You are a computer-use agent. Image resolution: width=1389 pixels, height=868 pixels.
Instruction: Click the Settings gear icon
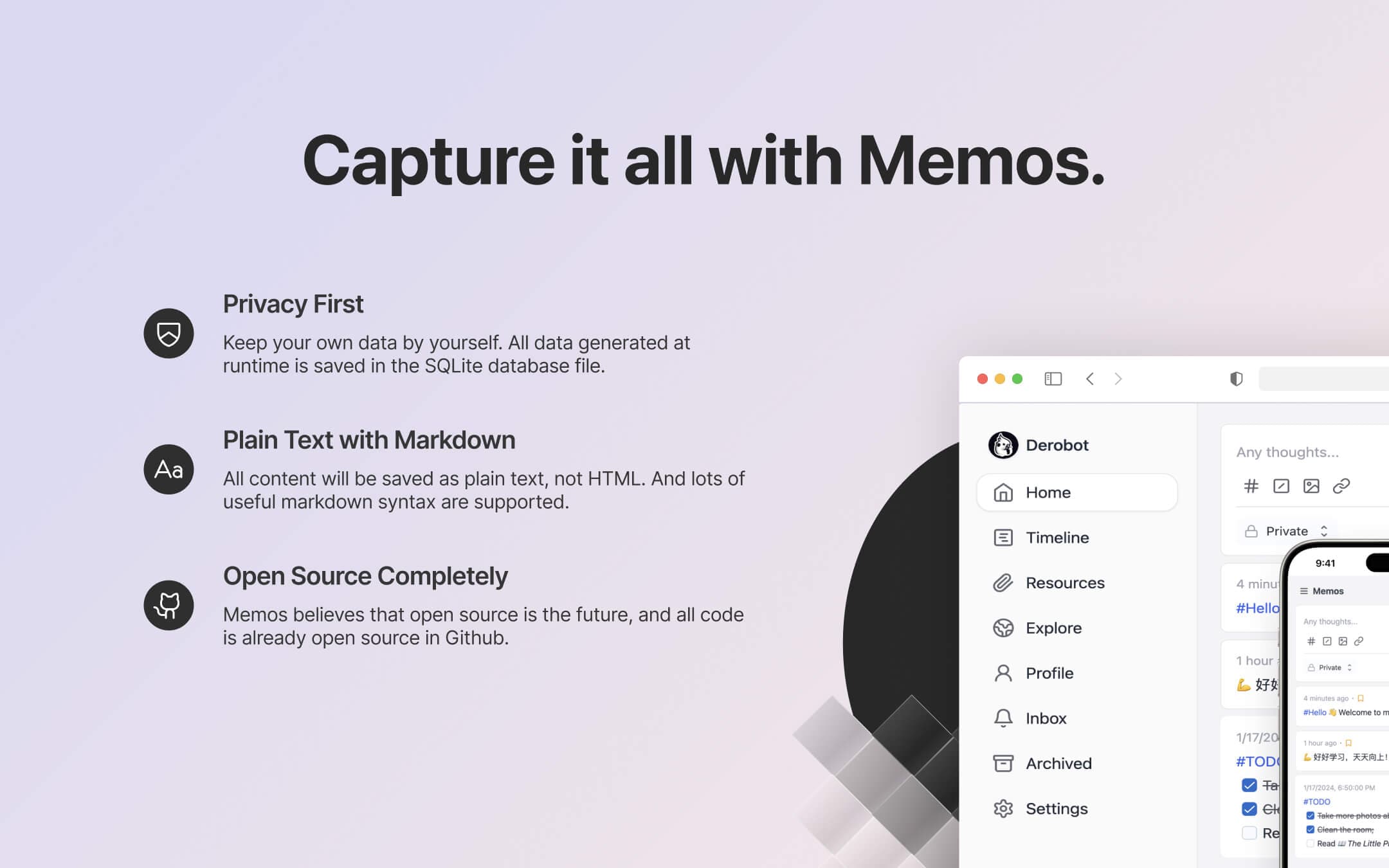(x=1003, y=808)
